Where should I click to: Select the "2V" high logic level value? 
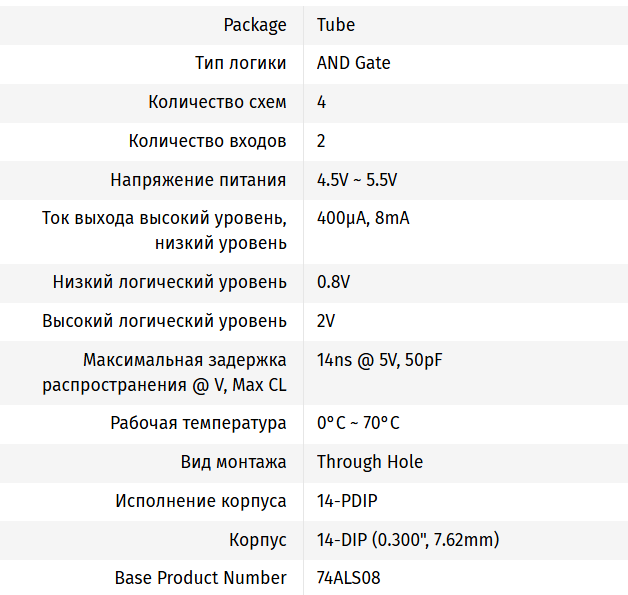coord(326,321)
